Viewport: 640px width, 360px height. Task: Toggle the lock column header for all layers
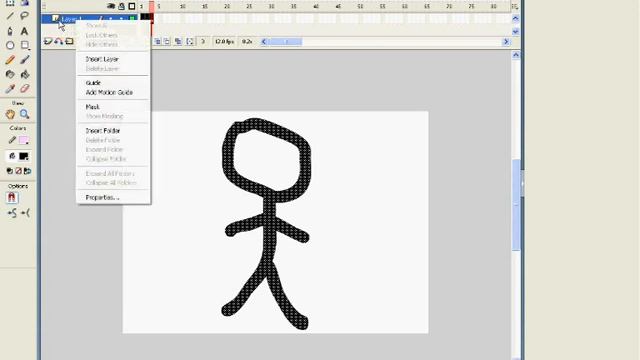[121, 7]
